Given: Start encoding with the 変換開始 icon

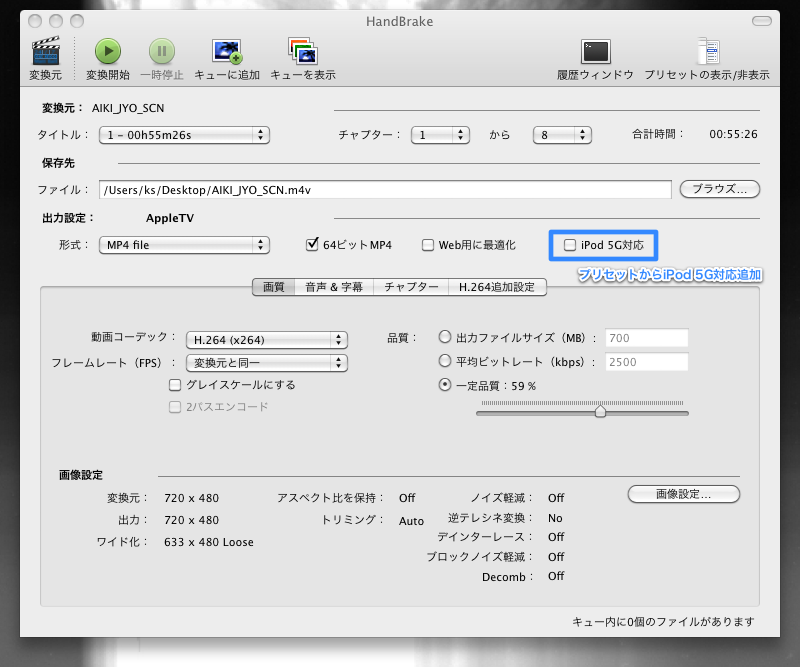Looking at the screenshot, I should (x=108, y=52).
